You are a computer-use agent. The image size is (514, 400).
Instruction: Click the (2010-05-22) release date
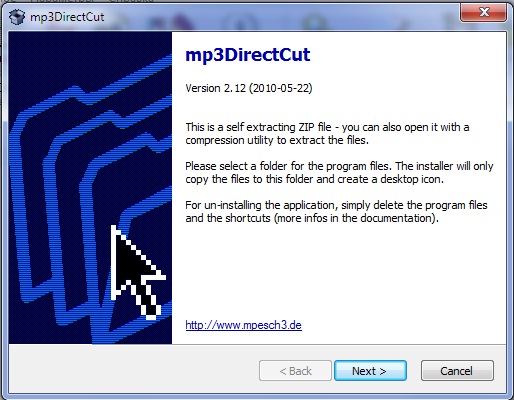(281, 88)
